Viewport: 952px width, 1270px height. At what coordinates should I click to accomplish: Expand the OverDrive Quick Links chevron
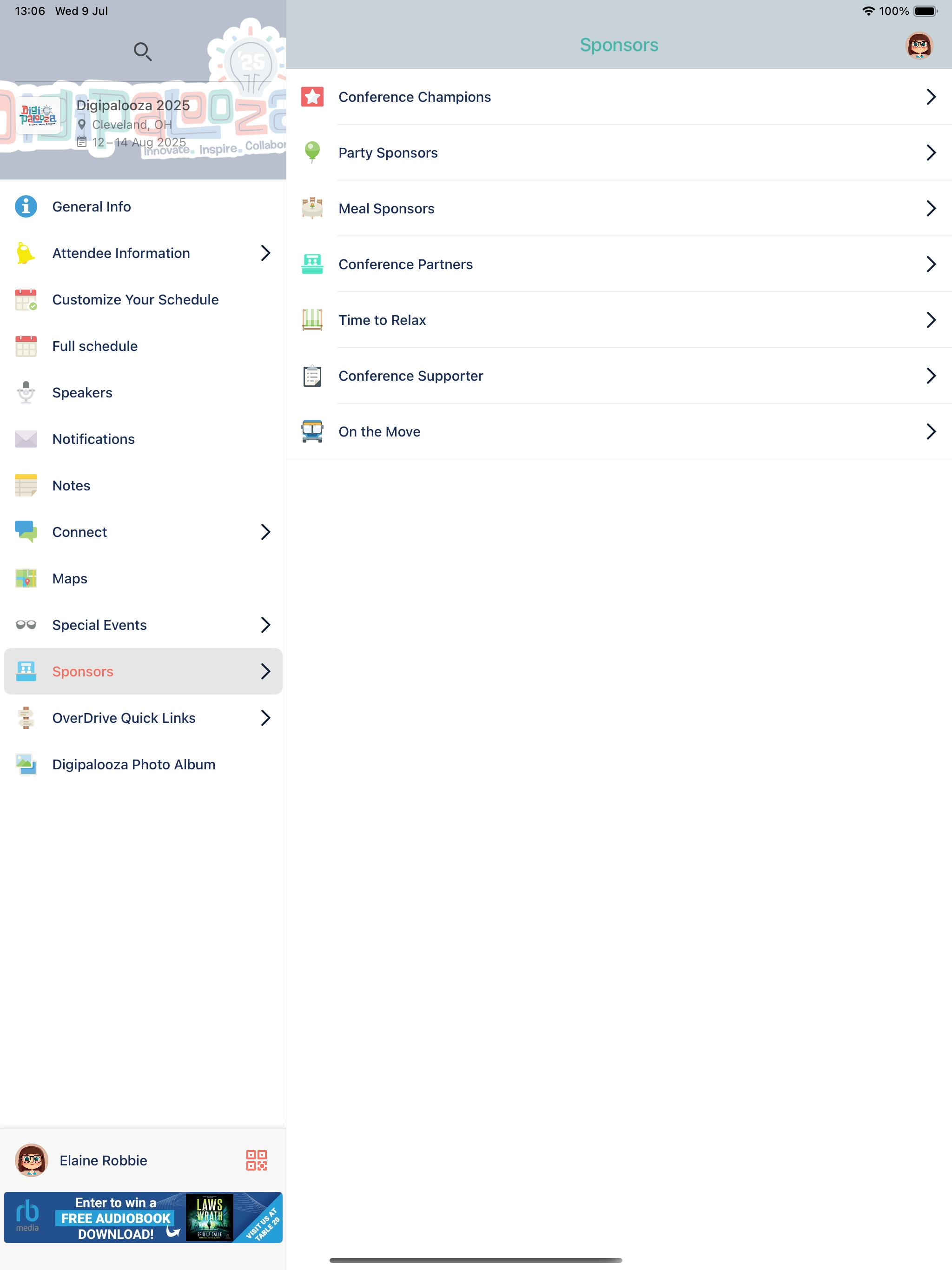265,718
